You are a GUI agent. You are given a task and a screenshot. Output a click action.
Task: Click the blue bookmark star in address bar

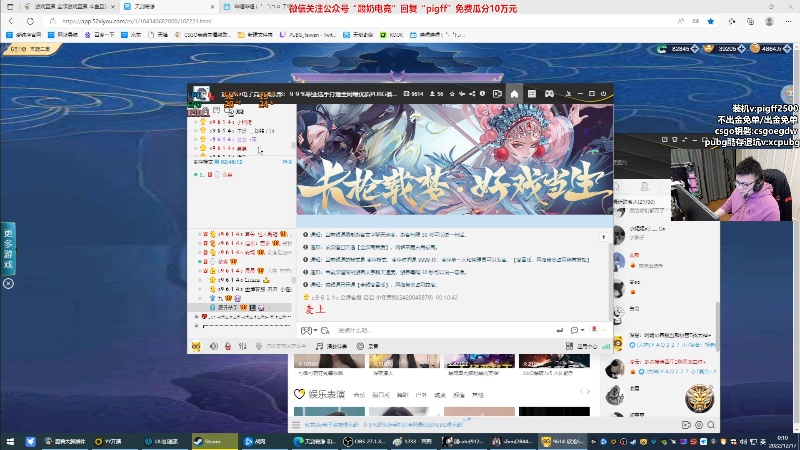[710, 21]
